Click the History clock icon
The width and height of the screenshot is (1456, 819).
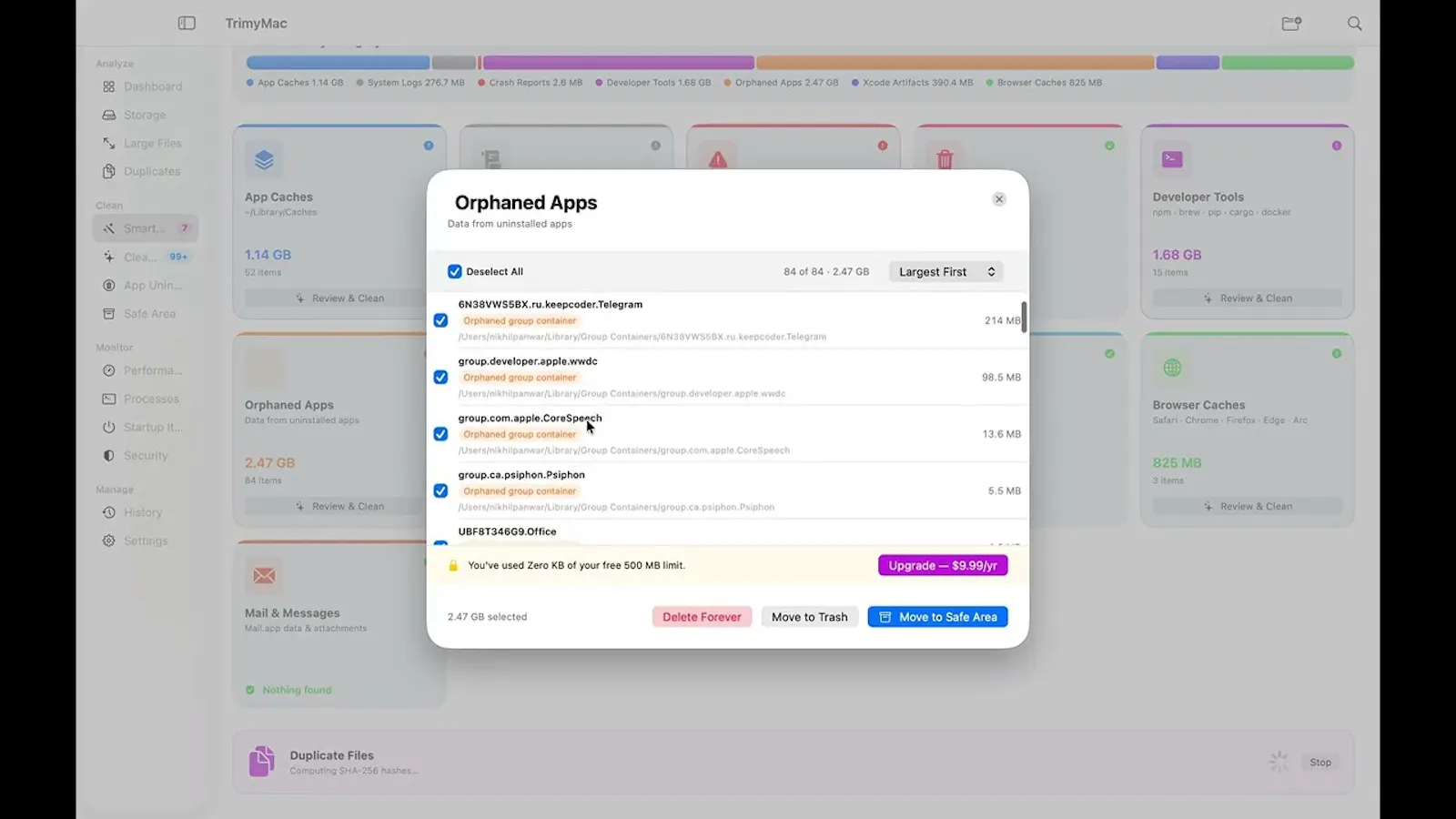click(109, 512)
